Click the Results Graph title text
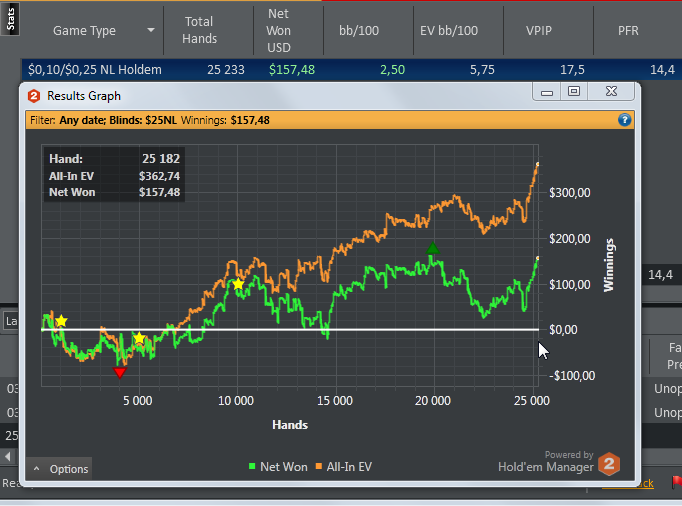 click(x=84, y=96)
